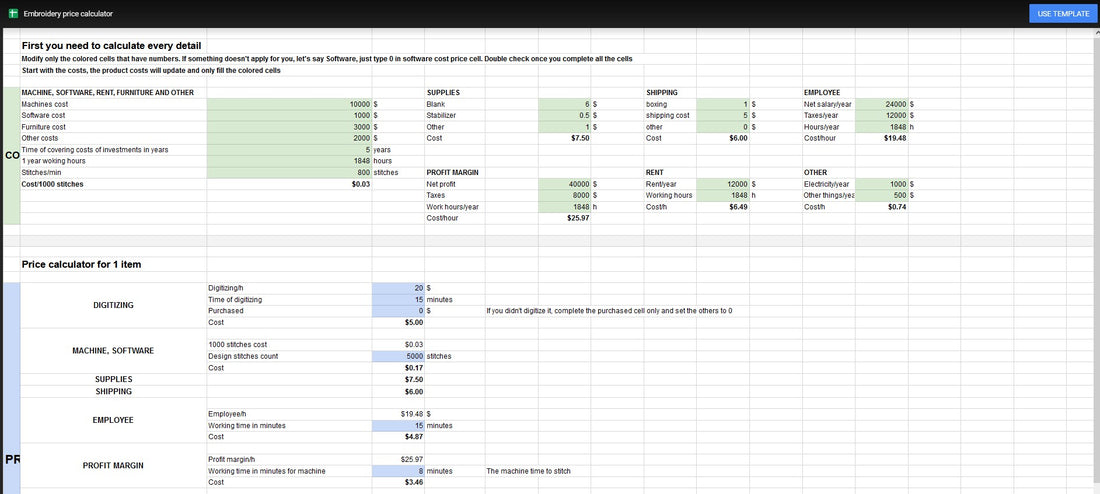The height and width of the screenshot is (494, 1100).
Task: Click the USE TEMPLATE button
Action: (x=1063, y=14)
